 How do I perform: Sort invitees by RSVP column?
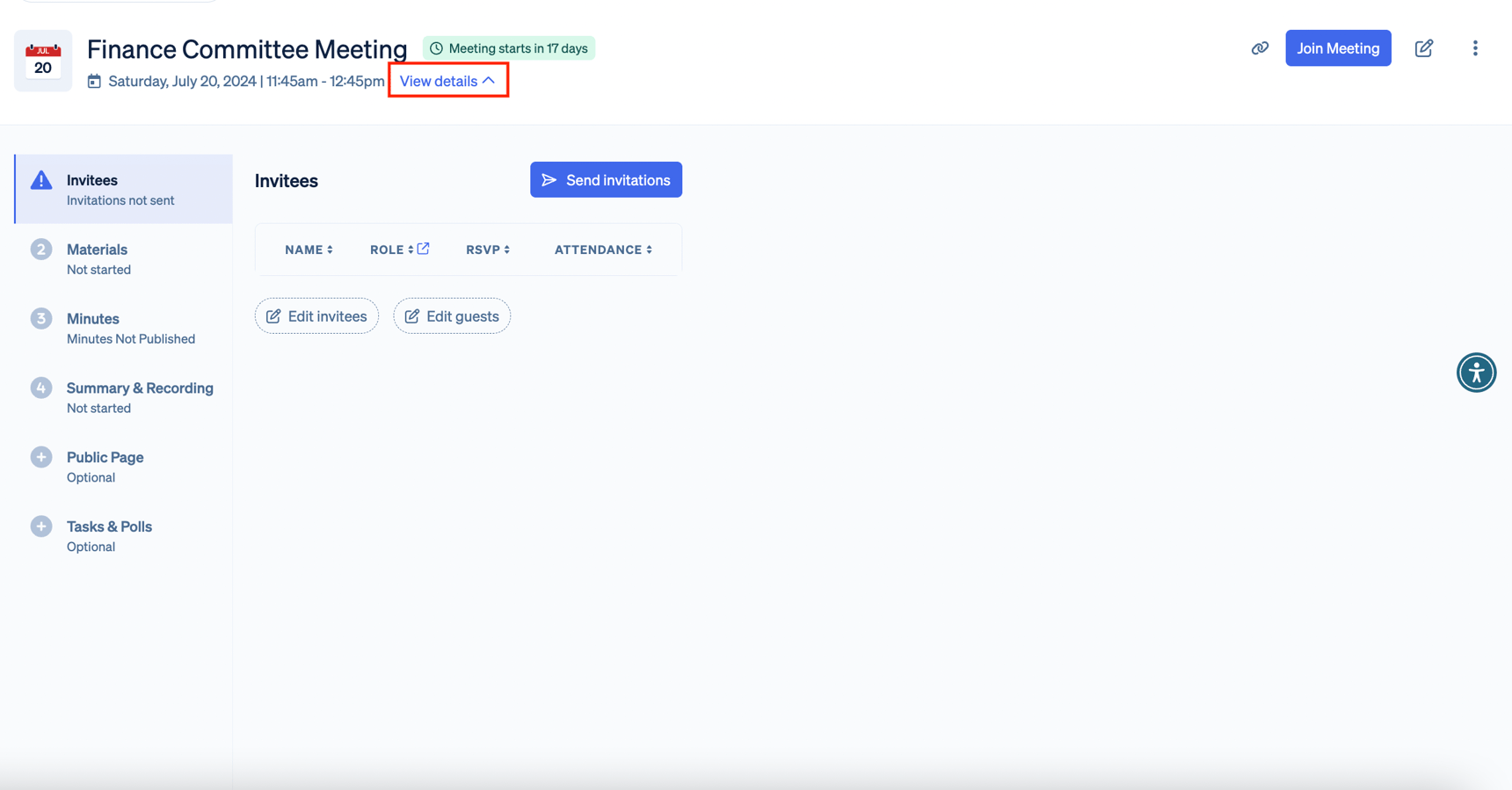(488, 250)
